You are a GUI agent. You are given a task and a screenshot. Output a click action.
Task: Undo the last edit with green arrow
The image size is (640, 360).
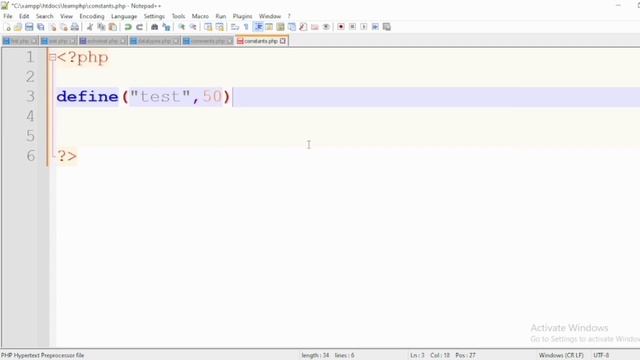[128, 27]
